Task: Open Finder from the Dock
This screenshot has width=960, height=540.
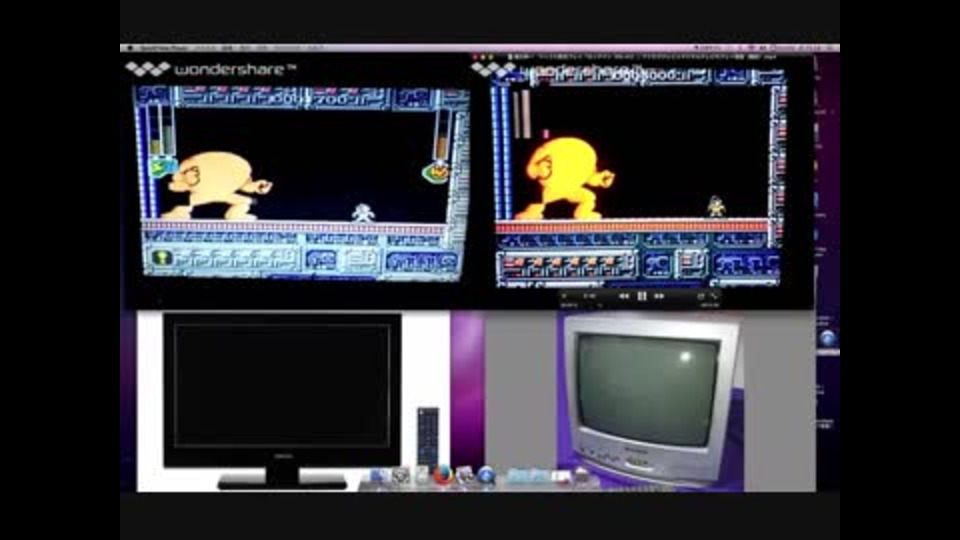Action: (x=378, y=476)
